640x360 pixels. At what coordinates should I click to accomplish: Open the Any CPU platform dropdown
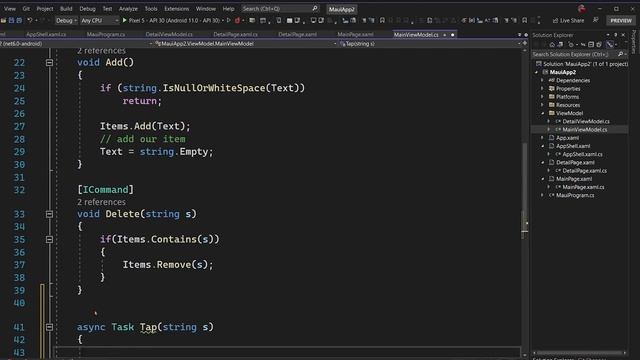[x=99, y=20]
